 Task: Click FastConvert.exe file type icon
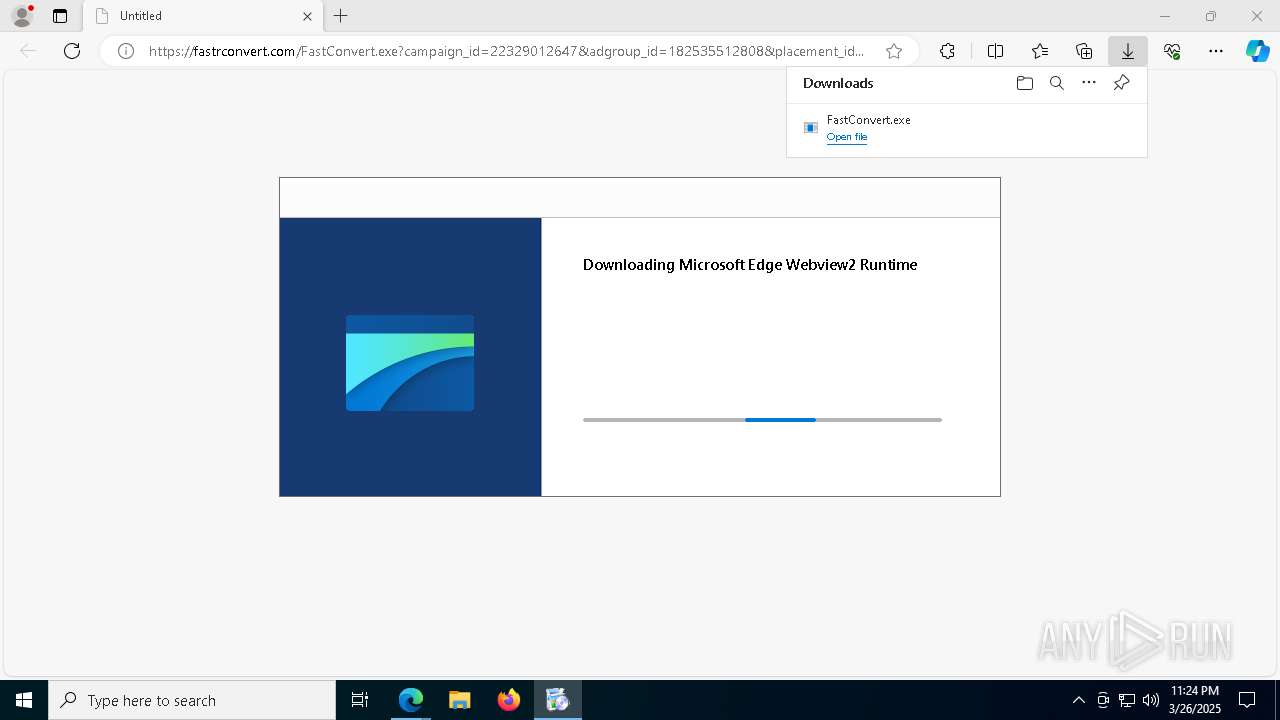click(x=811, y=128)
